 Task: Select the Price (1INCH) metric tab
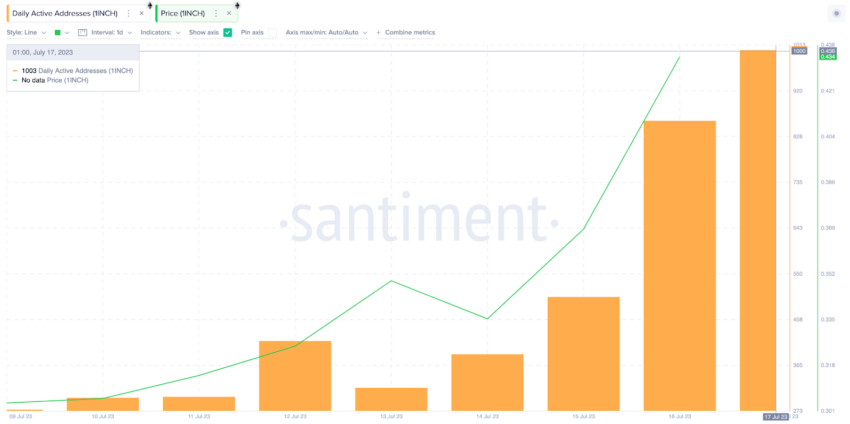[x=183, y=13]
